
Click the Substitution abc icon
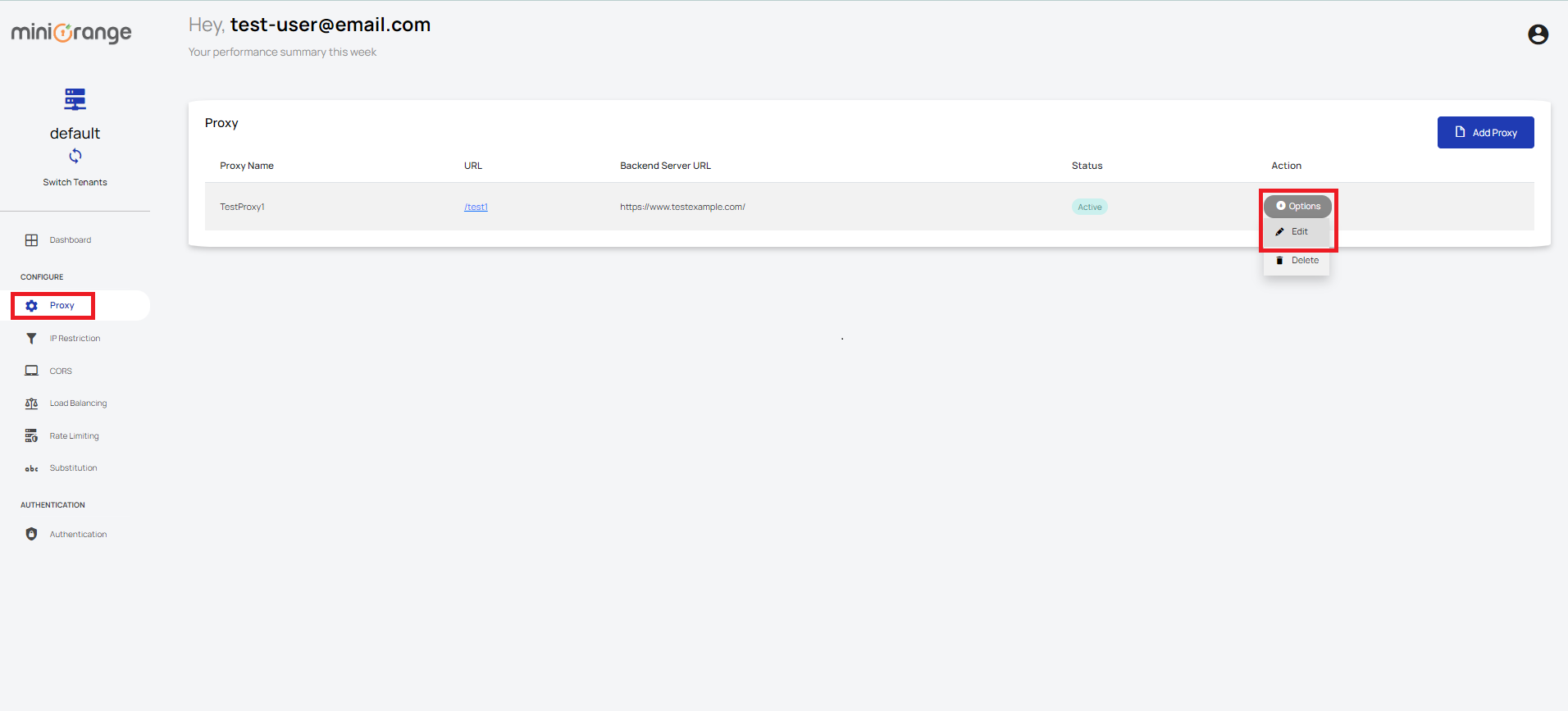coord(31,468)
